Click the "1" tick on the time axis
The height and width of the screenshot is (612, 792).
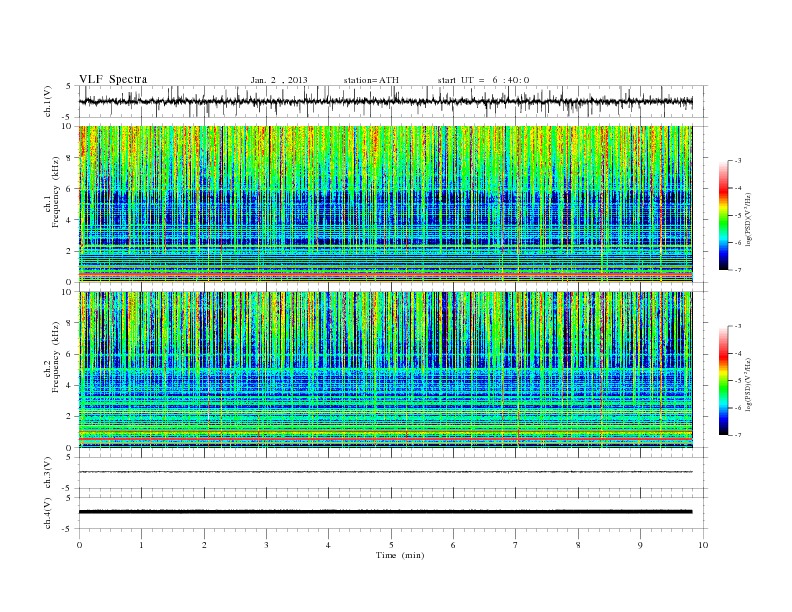coord(141,545)
